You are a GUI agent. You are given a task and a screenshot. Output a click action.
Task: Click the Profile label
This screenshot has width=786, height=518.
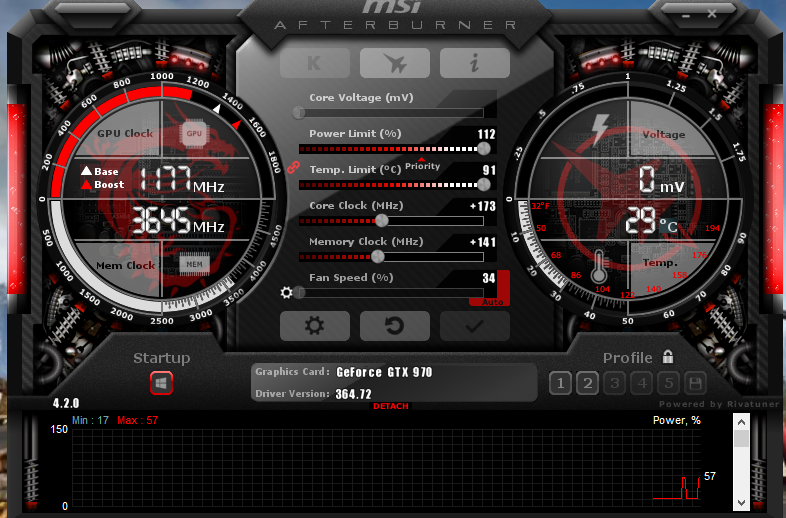tap(628, 358)
